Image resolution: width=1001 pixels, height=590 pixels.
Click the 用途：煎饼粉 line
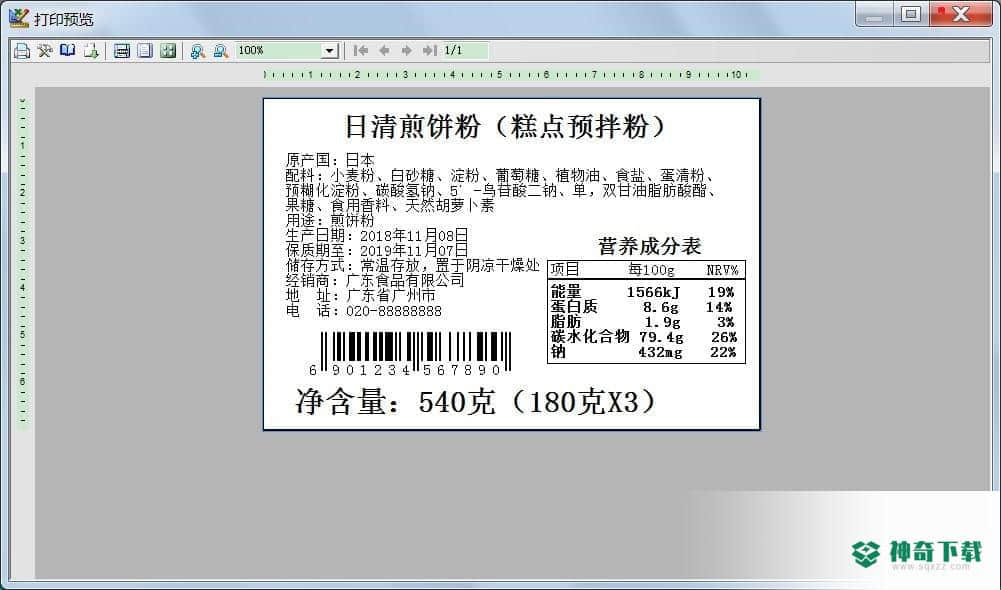coord(329,220)
